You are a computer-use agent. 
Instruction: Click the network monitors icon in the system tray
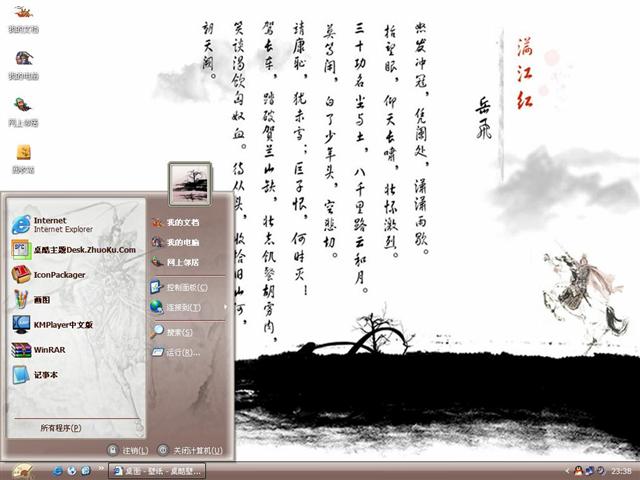pos(590,471)
